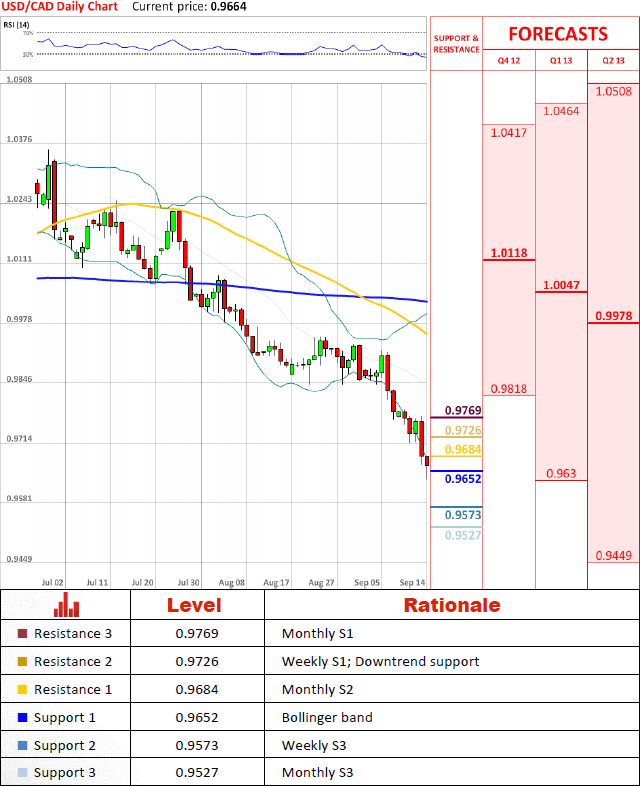Open the Q2 13 forecast column header
The width and height of the screenshot is (640, 786).
click(x=613, y=61)
